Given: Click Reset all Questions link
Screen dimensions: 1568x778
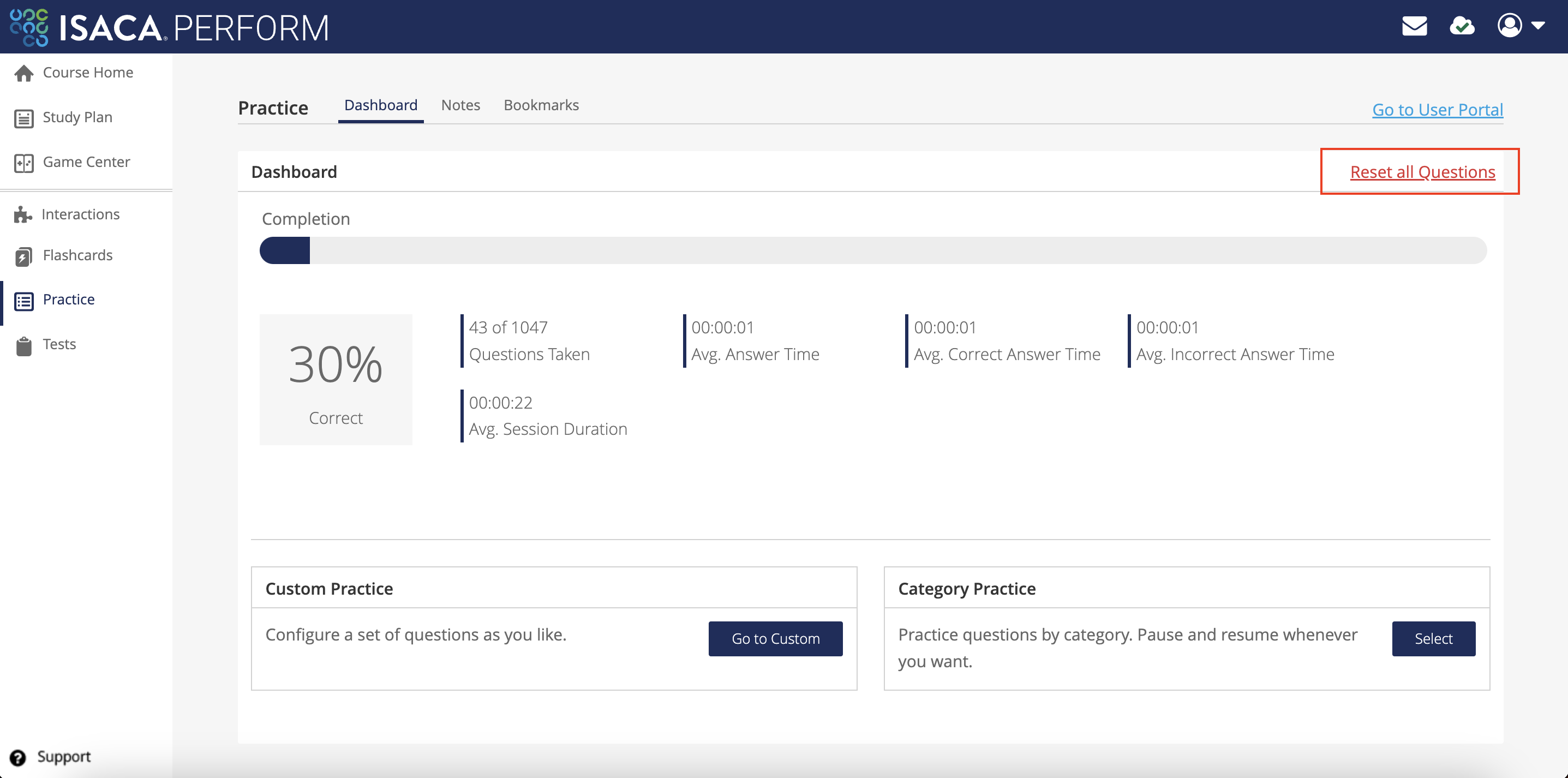Looking at the screenshot, I should click(x=1422, y=172).
